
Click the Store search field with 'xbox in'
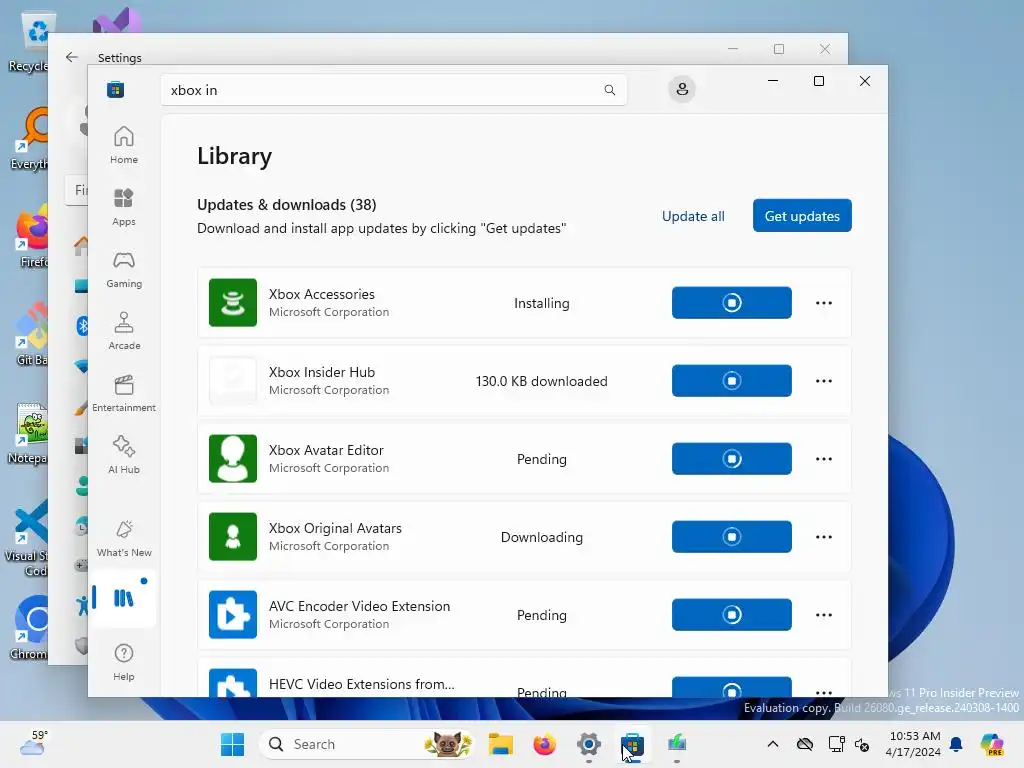click(394, 90)
